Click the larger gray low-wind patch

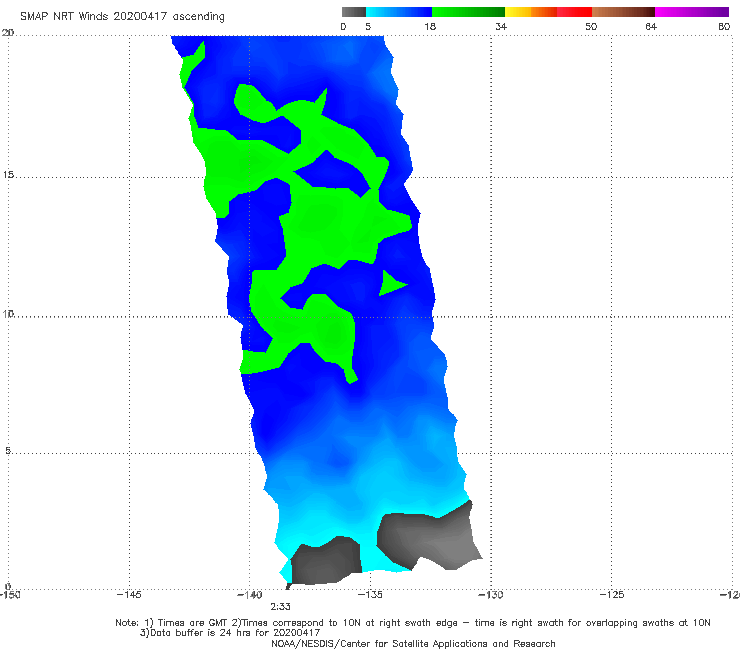point(427,537)
